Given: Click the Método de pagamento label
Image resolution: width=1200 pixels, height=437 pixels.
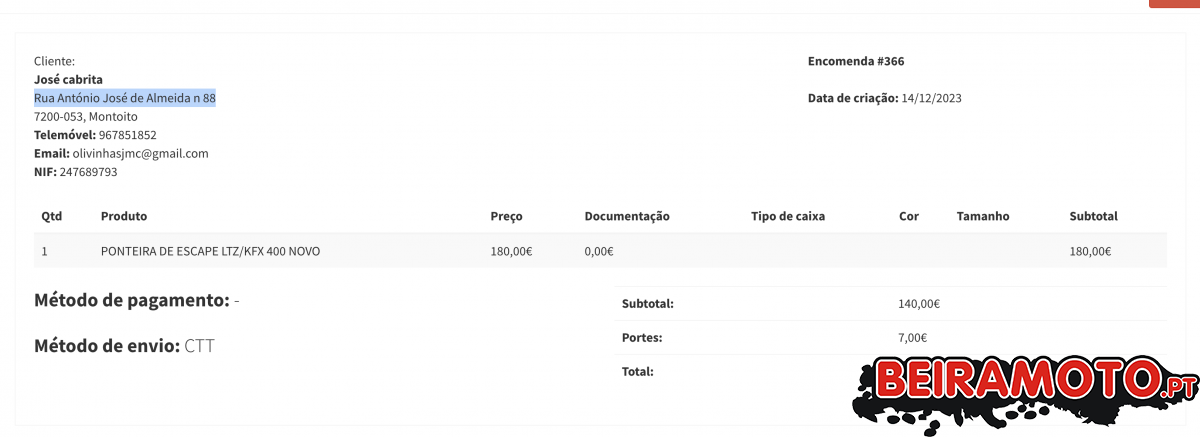Looking at the screenshot, I should coord(131,300).
